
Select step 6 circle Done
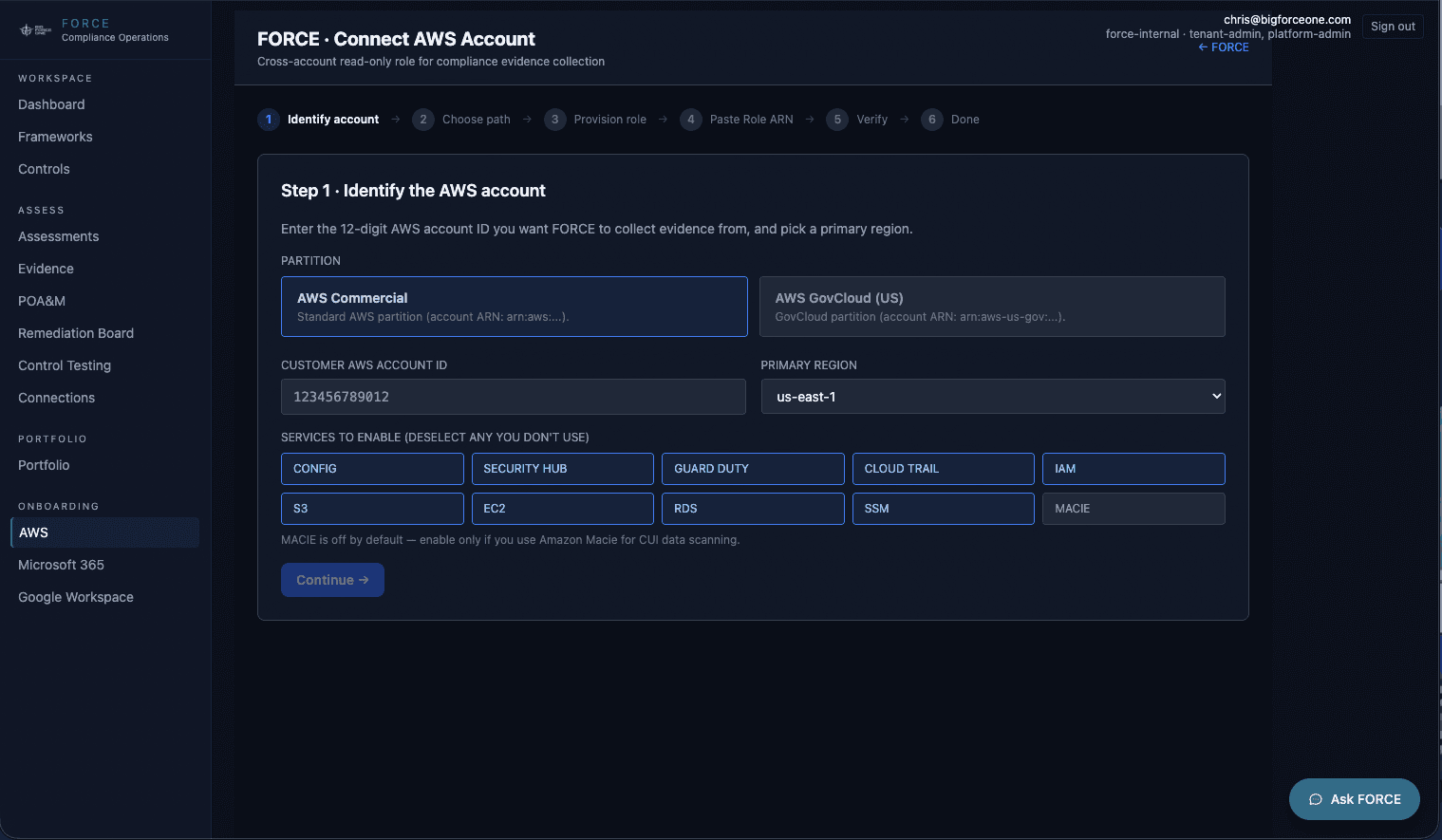(x=932, y=120)
